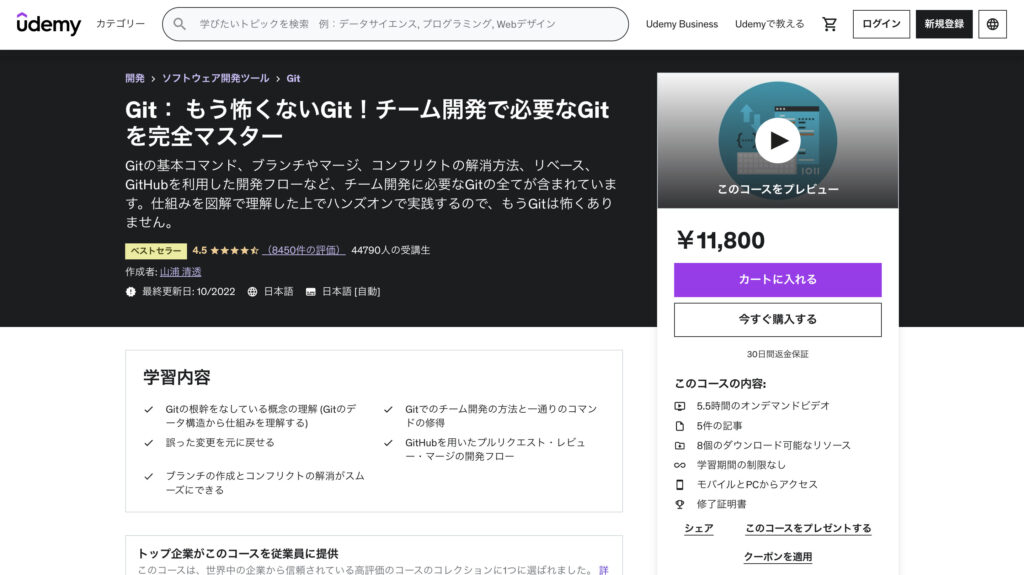Click the course title heading

(x=367, y=123)
